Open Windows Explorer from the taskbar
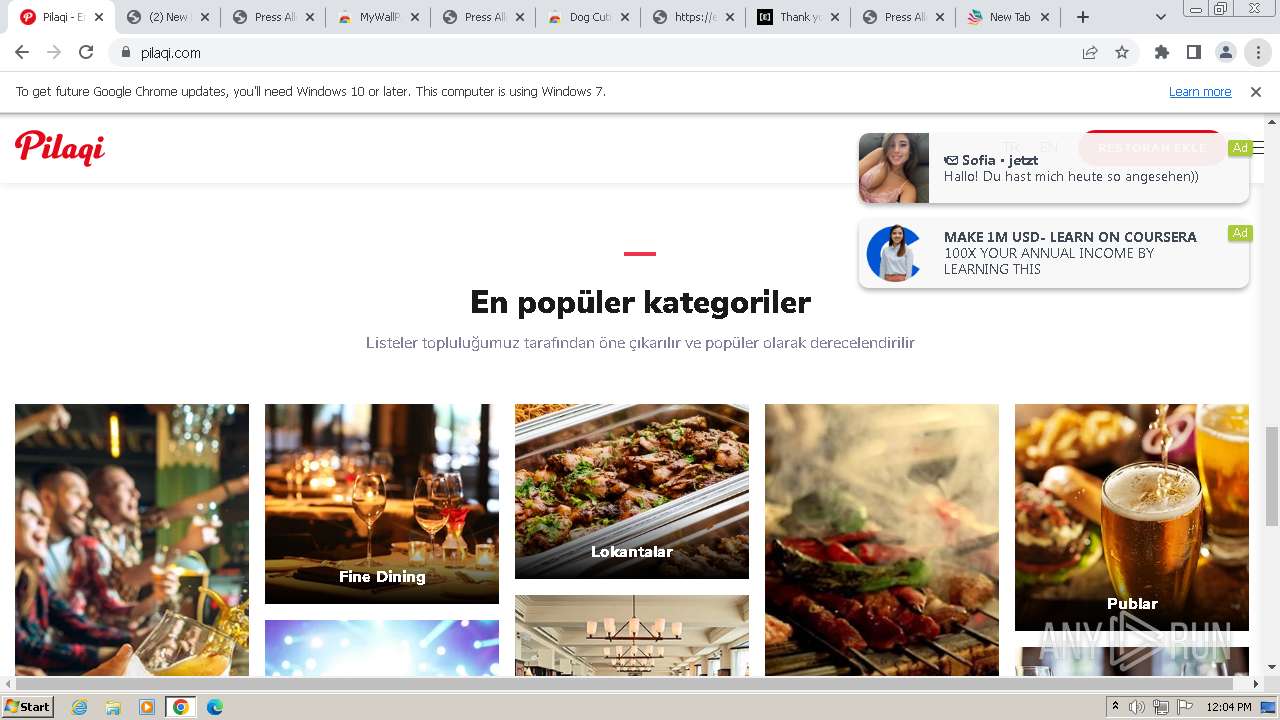 (113, 707)
